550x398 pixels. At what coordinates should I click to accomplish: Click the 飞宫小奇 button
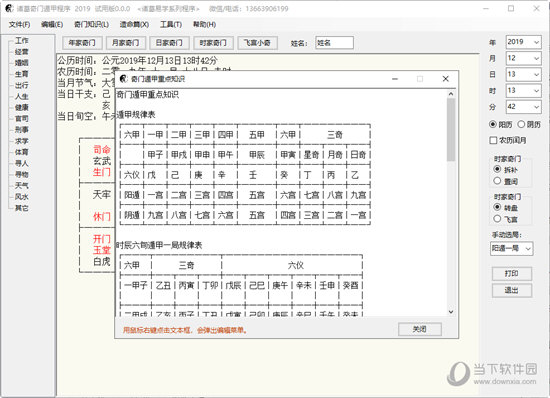(x=257, y=43)
